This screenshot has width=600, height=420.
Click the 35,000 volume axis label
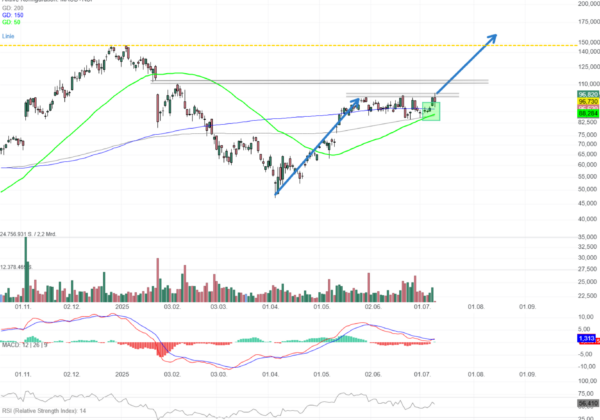pos(589,237)
